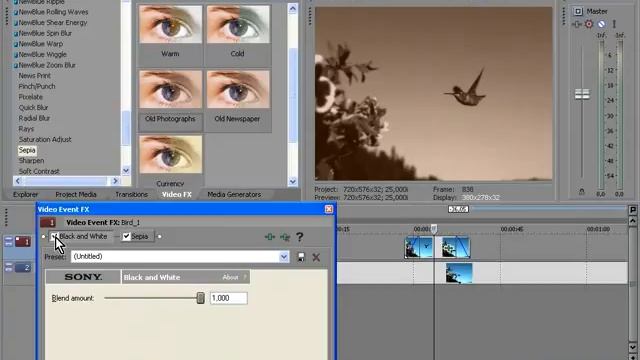Open Master automation settings gear icon
This screenshot has height=360, width=640.
point(589,24)
